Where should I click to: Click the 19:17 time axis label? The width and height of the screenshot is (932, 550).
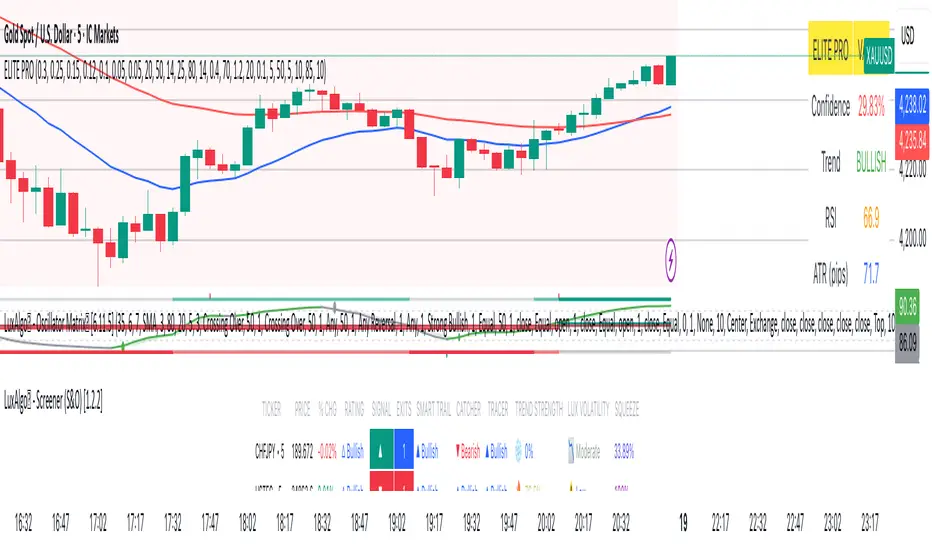[434, 523]
